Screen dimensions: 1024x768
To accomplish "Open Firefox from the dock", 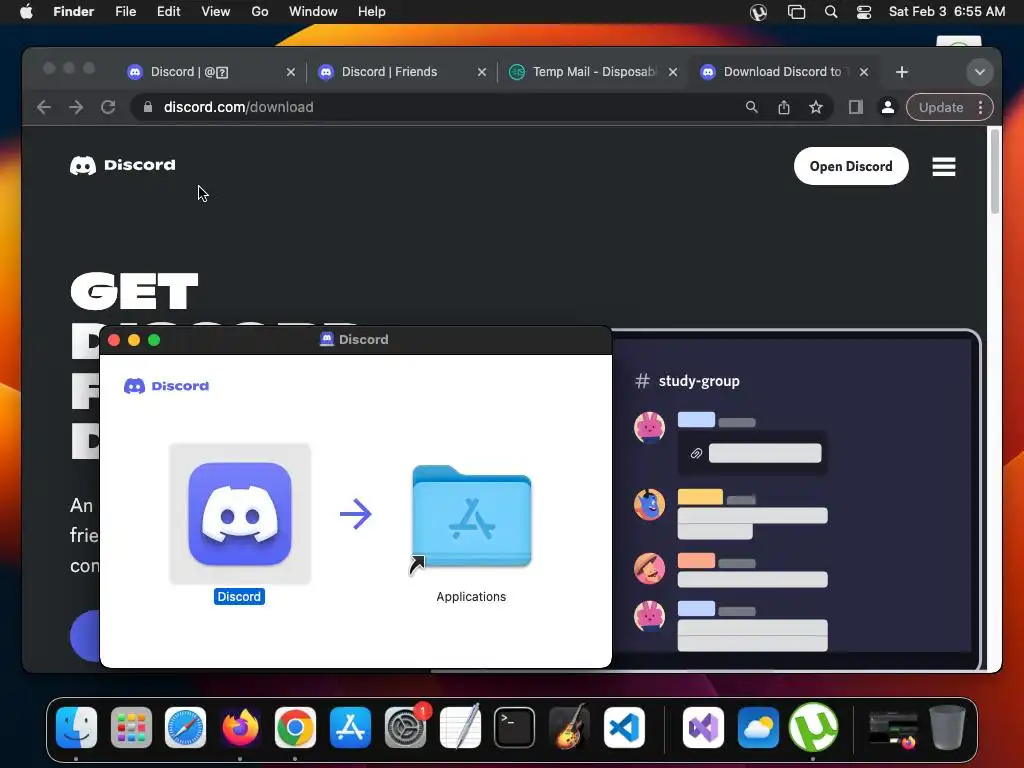I will [x=240, y=727].
